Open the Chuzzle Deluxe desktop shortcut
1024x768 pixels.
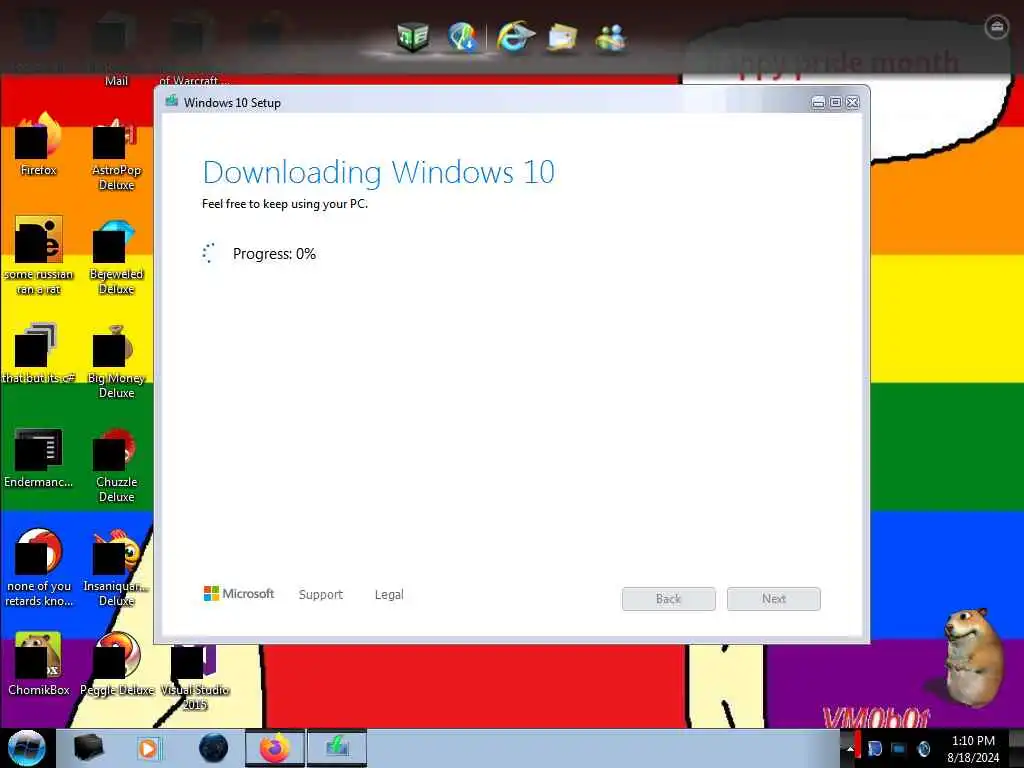pos(116,464)
